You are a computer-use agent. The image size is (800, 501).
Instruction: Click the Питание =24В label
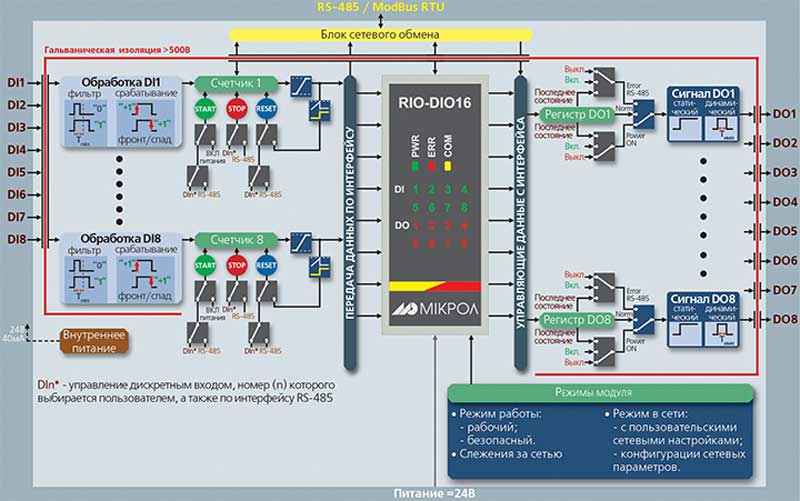coord(434,493)
